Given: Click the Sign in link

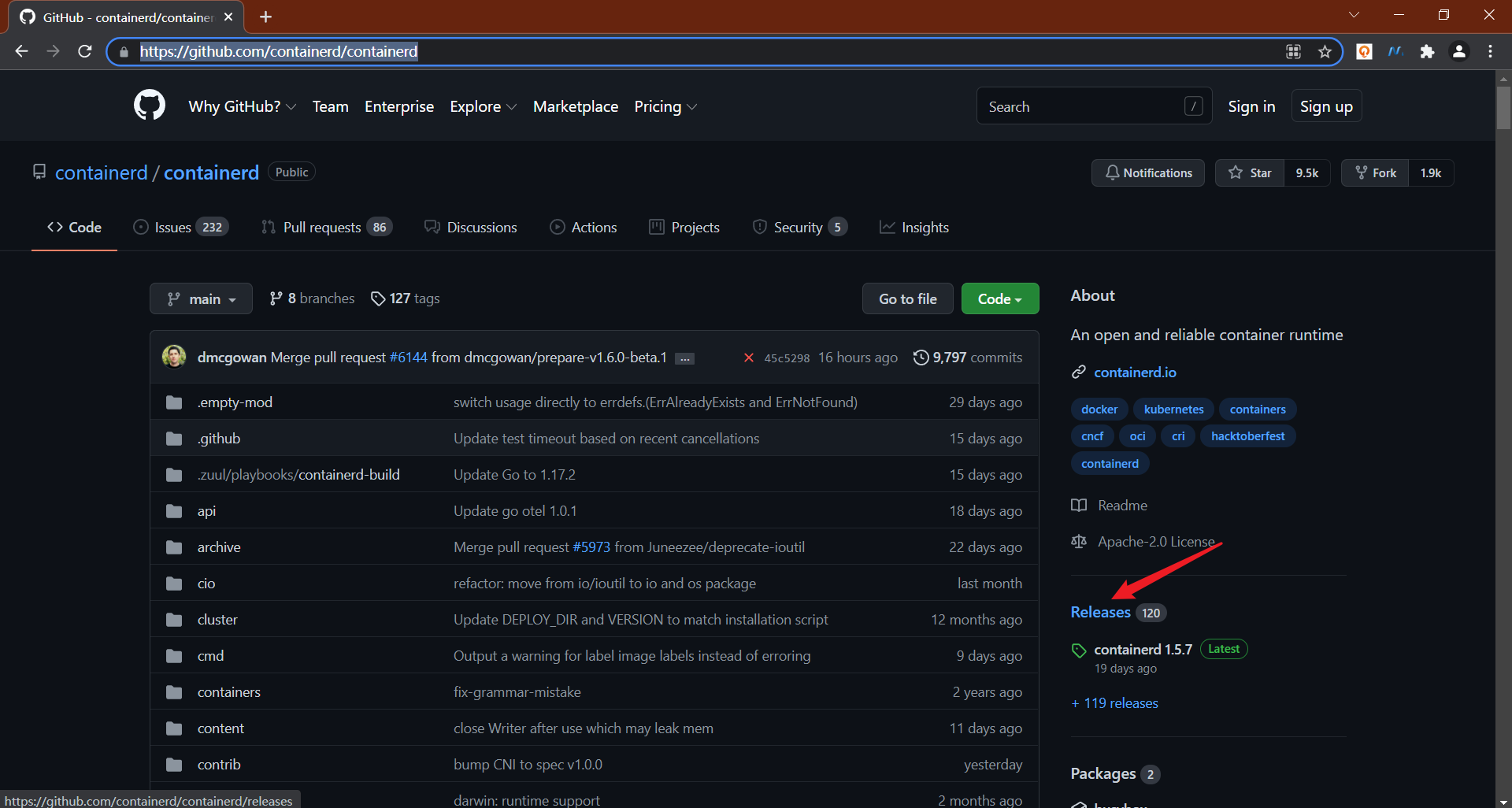Looking at the screenshot, I should [x=1251, y=106].
